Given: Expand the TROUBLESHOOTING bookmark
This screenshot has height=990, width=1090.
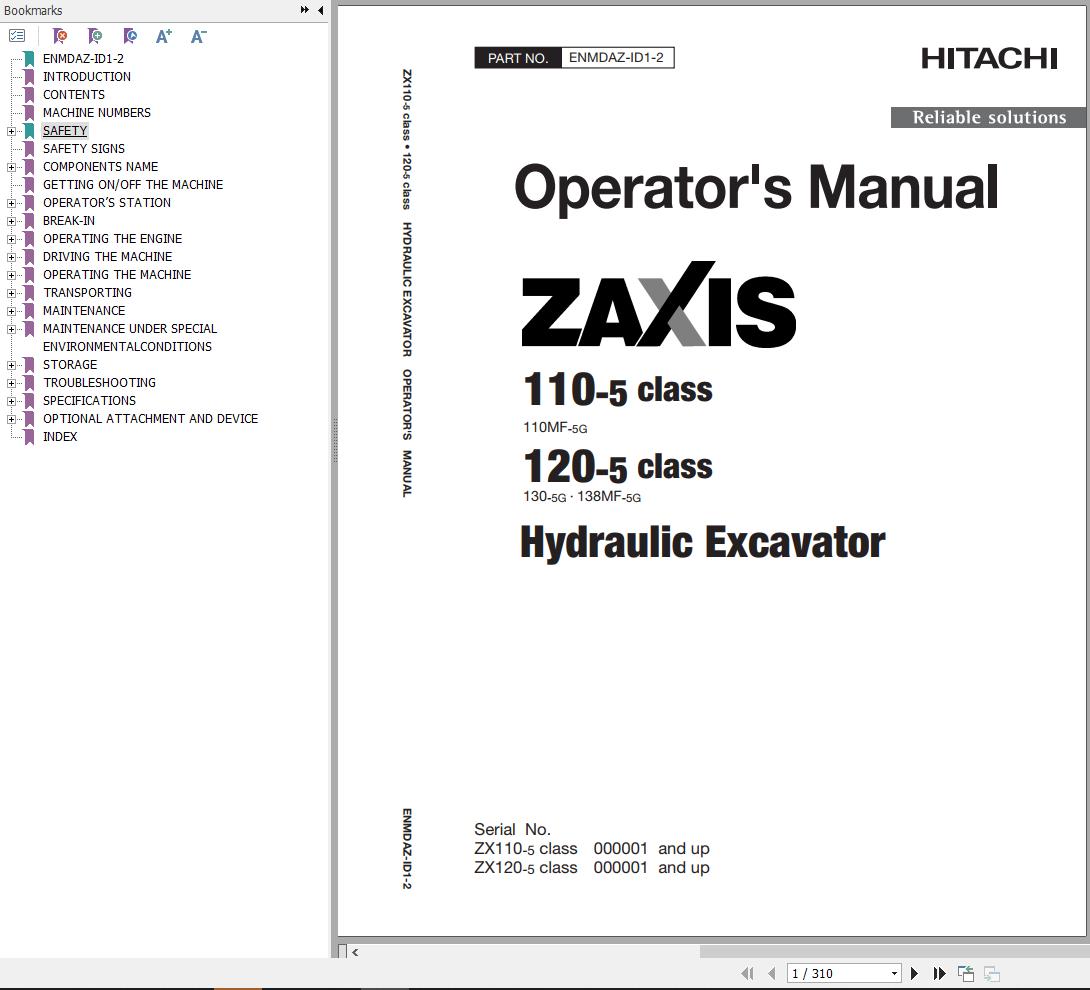Looking at the screenshot, I should 11,383.
